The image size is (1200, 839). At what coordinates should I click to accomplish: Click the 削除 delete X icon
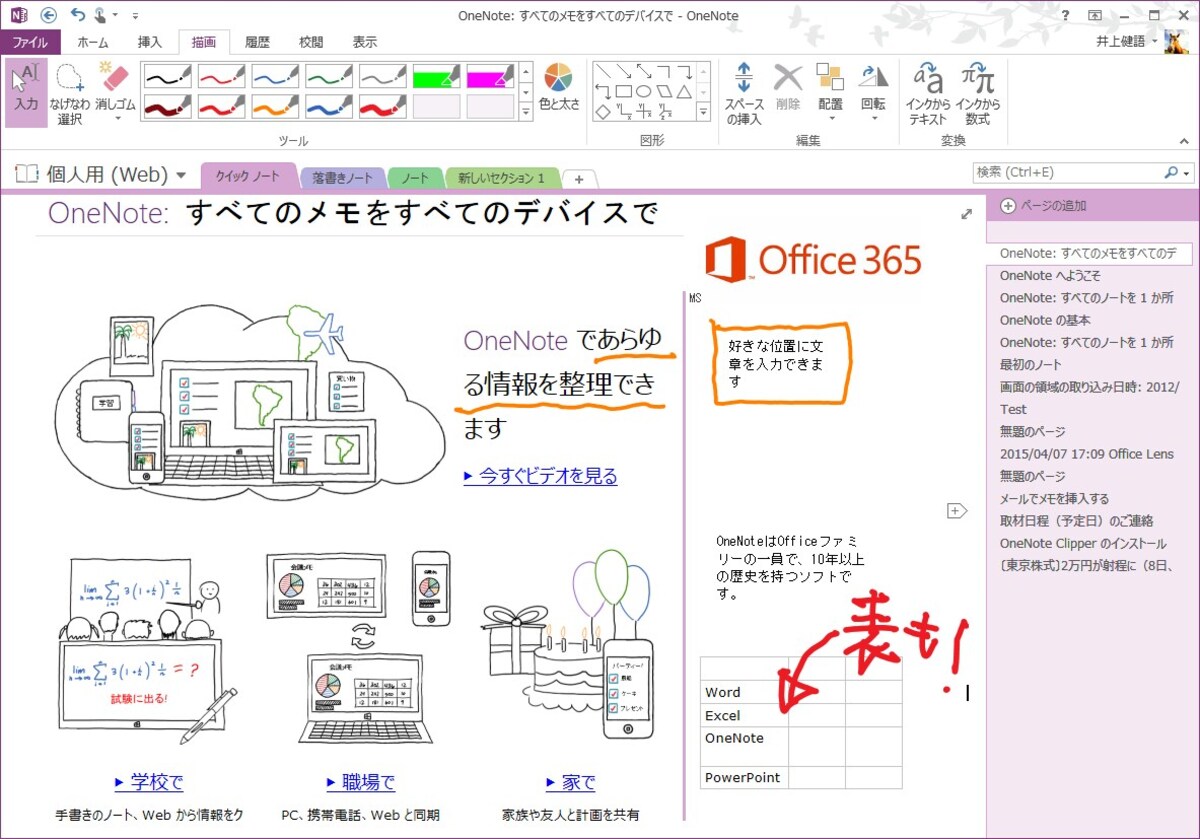pos(788,78)
